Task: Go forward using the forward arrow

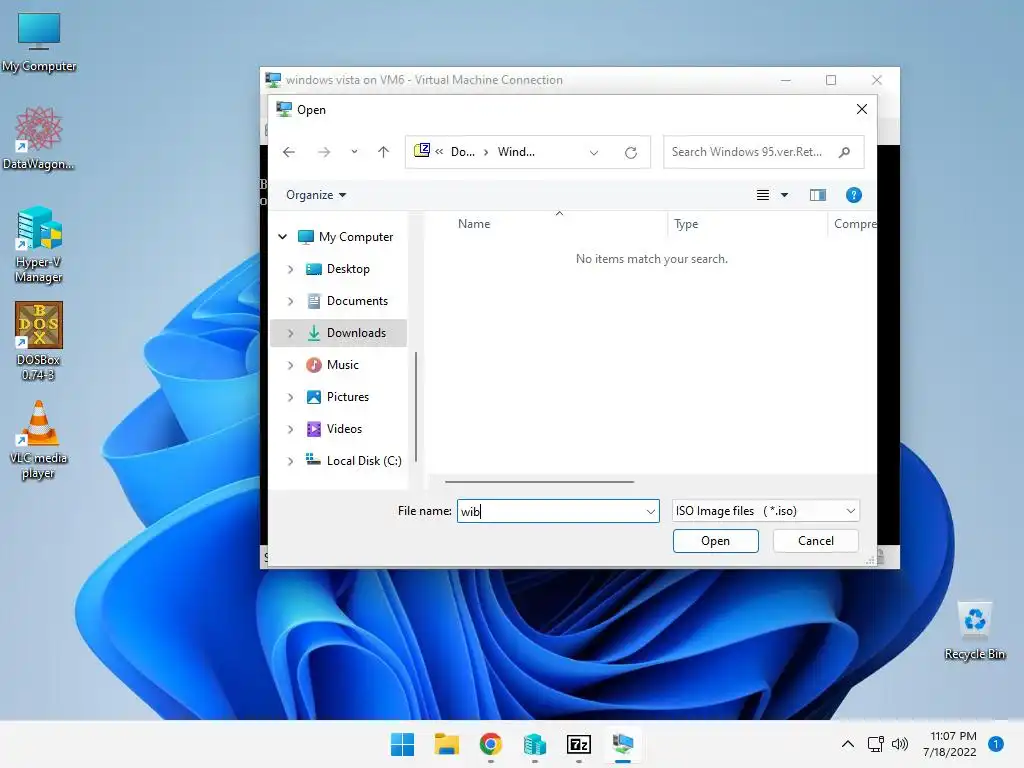Action: (x=324, y=152)
